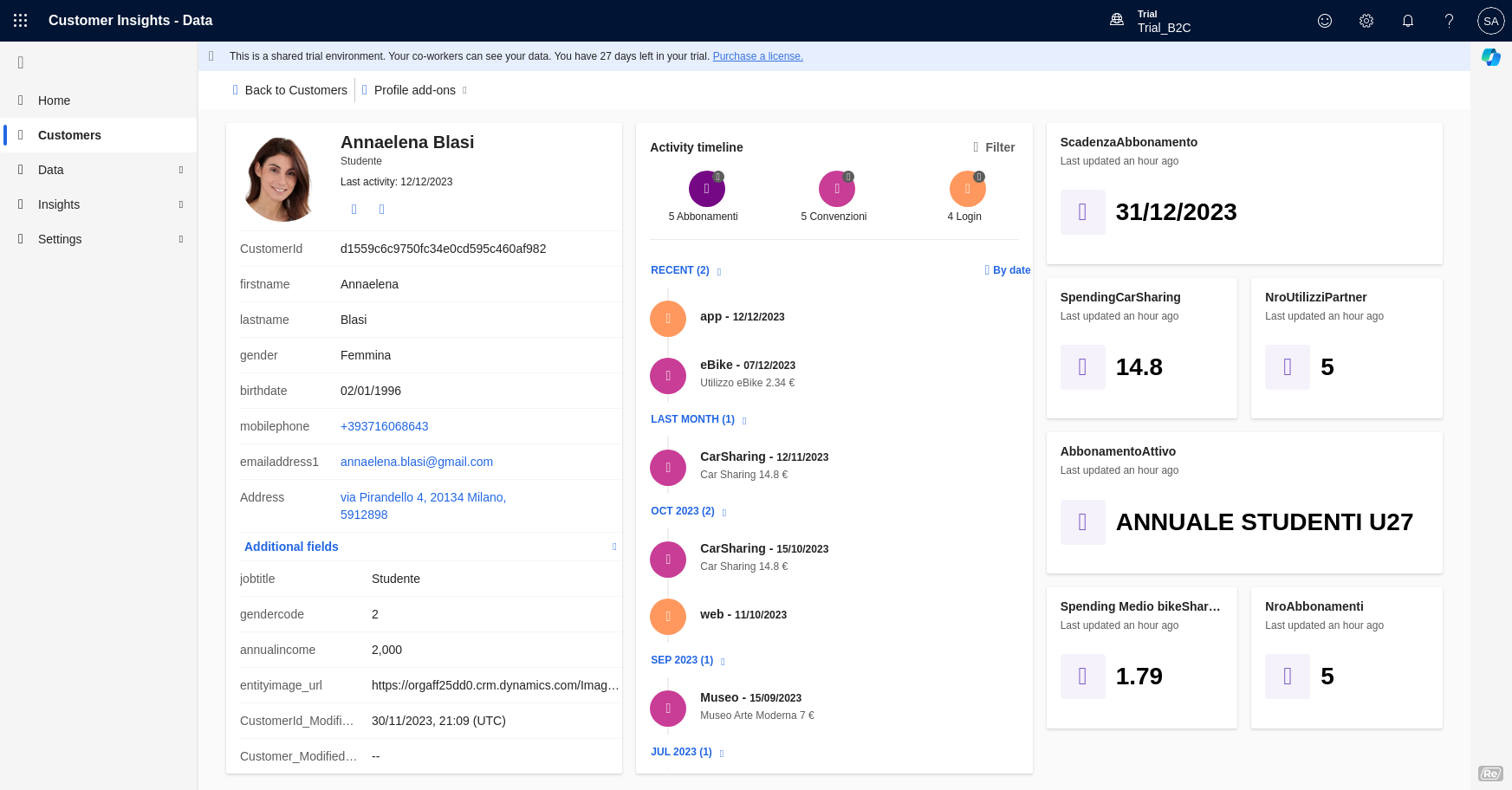This screenshot has height=790, width=1512.
Task: Select Customers in the left navigation
Action: (x=69, y=135)
